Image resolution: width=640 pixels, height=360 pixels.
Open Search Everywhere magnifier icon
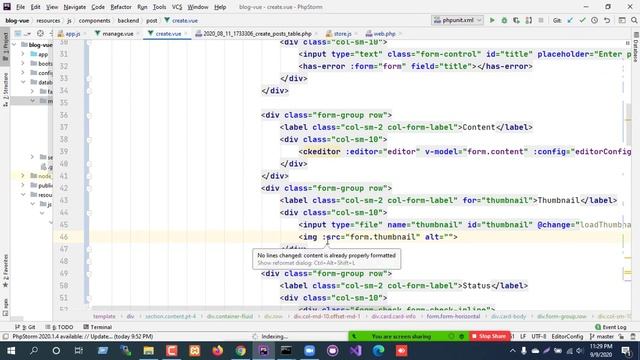(634, 20)
